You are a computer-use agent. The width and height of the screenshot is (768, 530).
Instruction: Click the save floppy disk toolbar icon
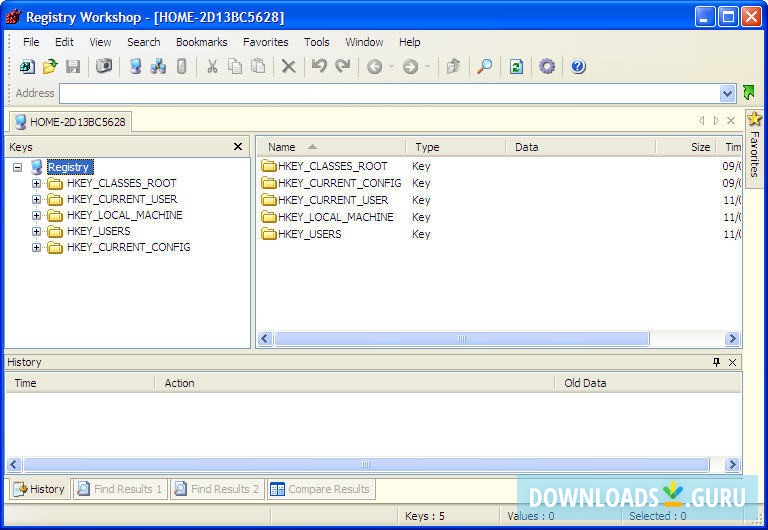[x=73, y=66]
